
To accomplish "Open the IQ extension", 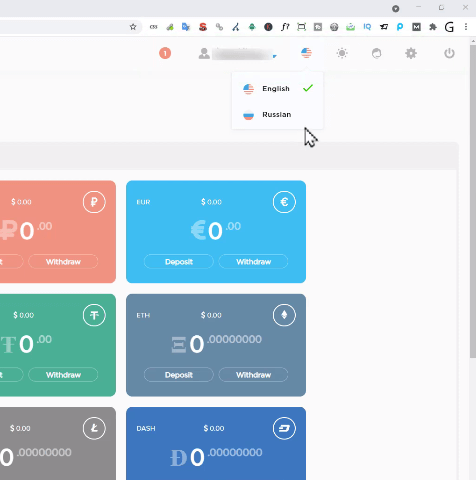I will click(x=367, y=27).
